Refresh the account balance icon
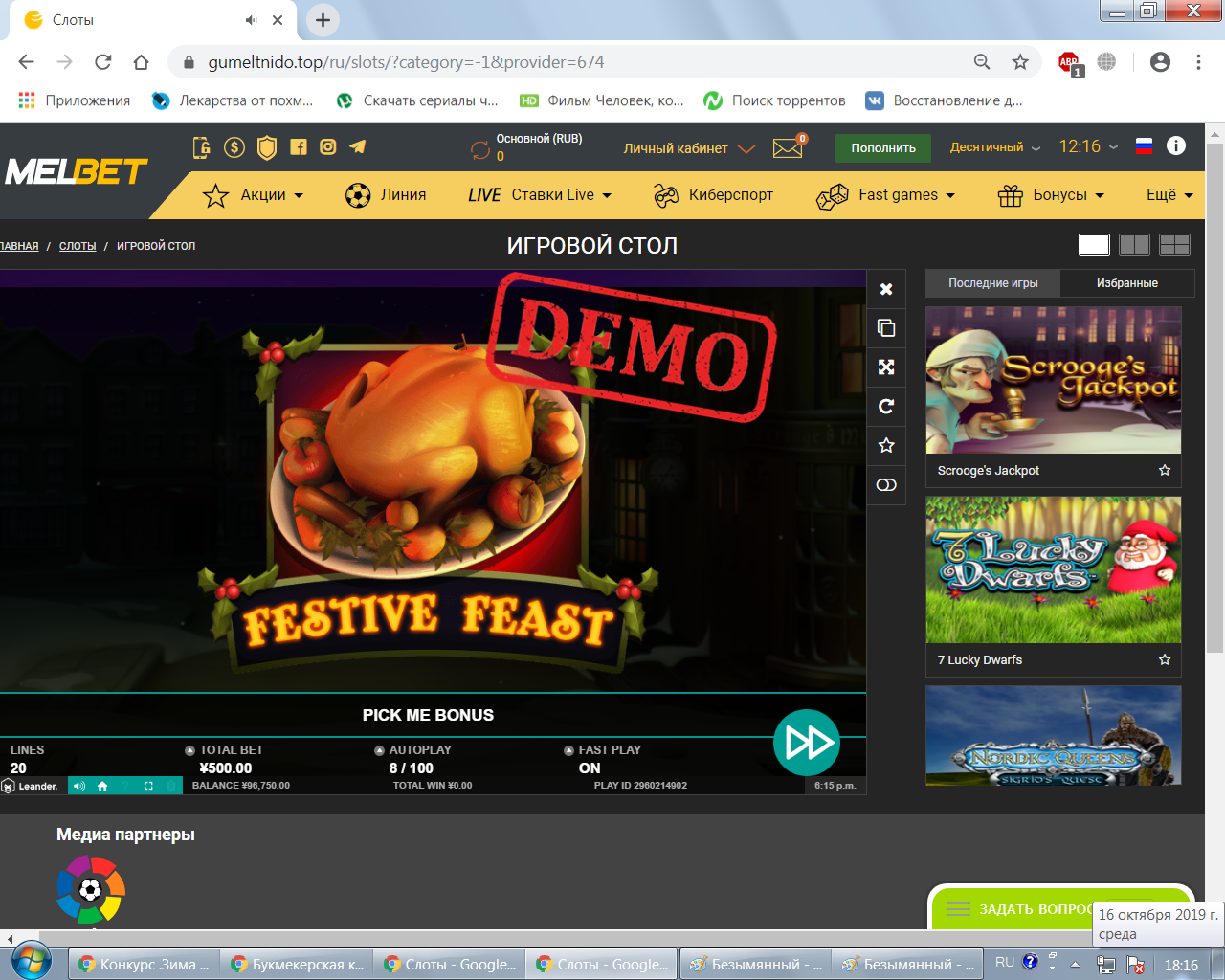This screenshot has height=980, width=1225. coord(479,149)
